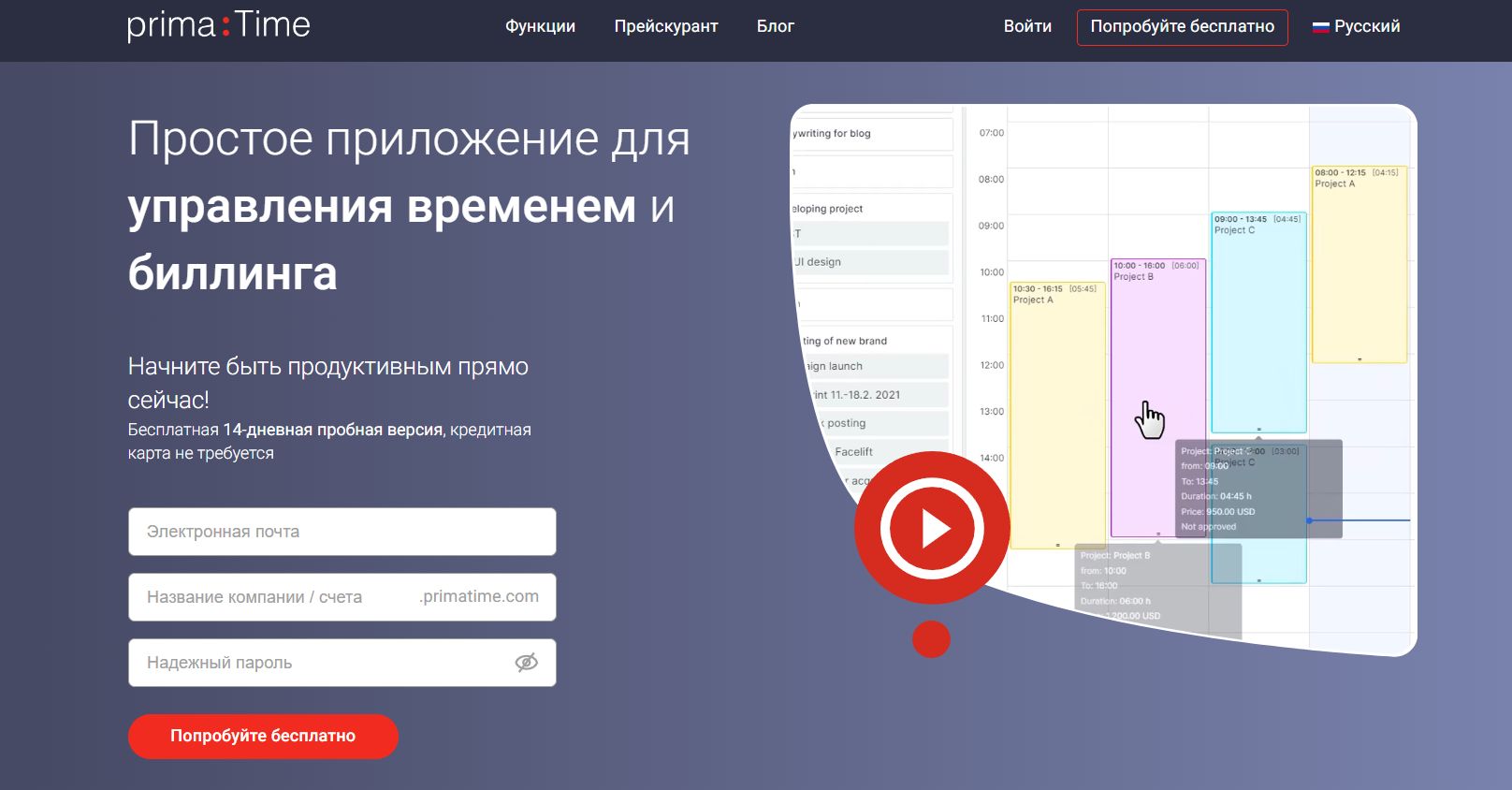Click the 'int 11.-18.2. 2021' row
1512x790 pixels.
878,395
